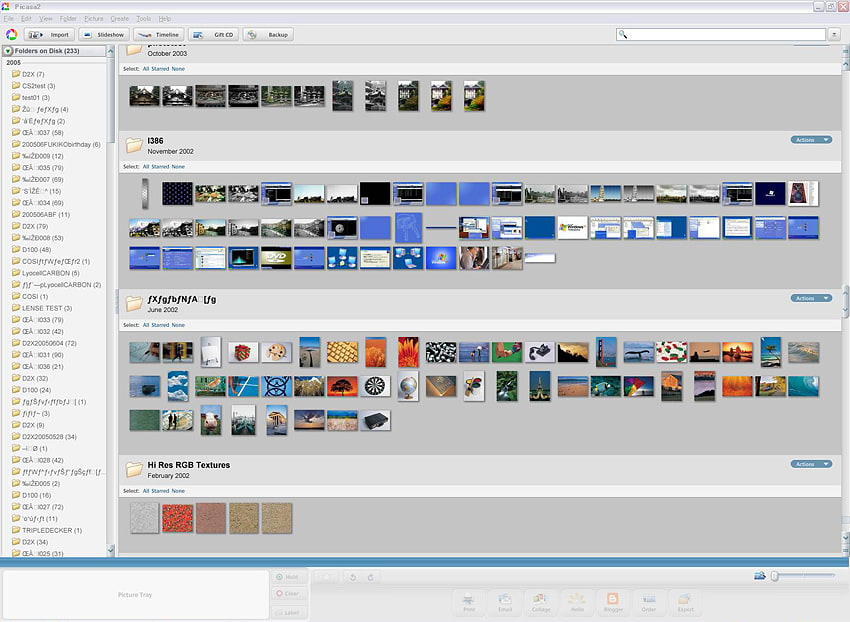Click Select All for I386 folder
The image size is (850, 622).
pyautogui.click(x=146, y=166)
